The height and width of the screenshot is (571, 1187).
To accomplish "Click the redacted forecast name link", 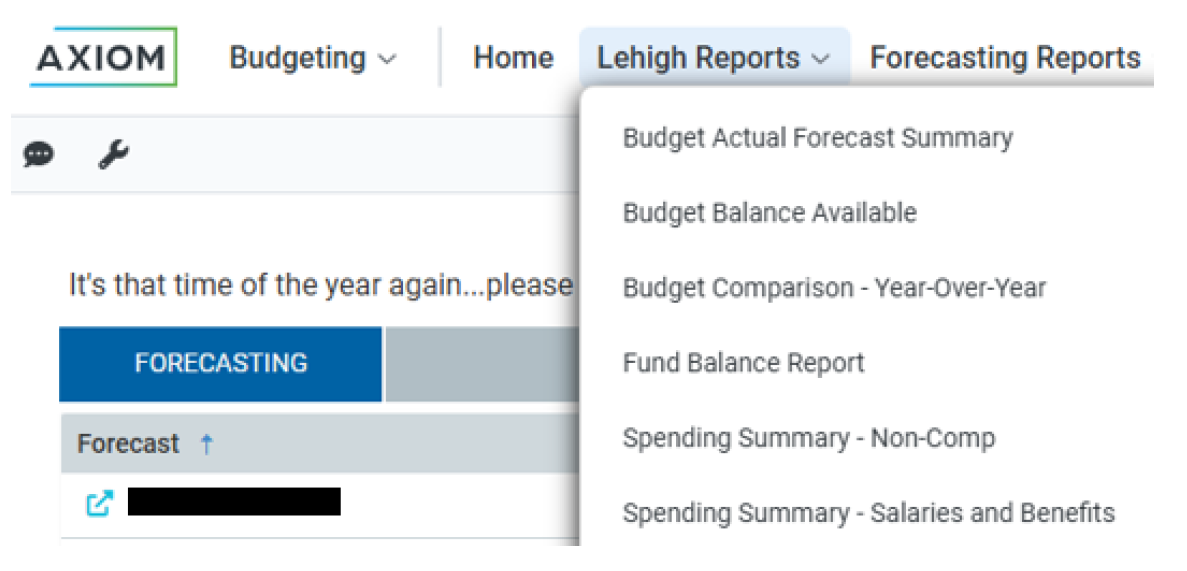I will (234, 502).
